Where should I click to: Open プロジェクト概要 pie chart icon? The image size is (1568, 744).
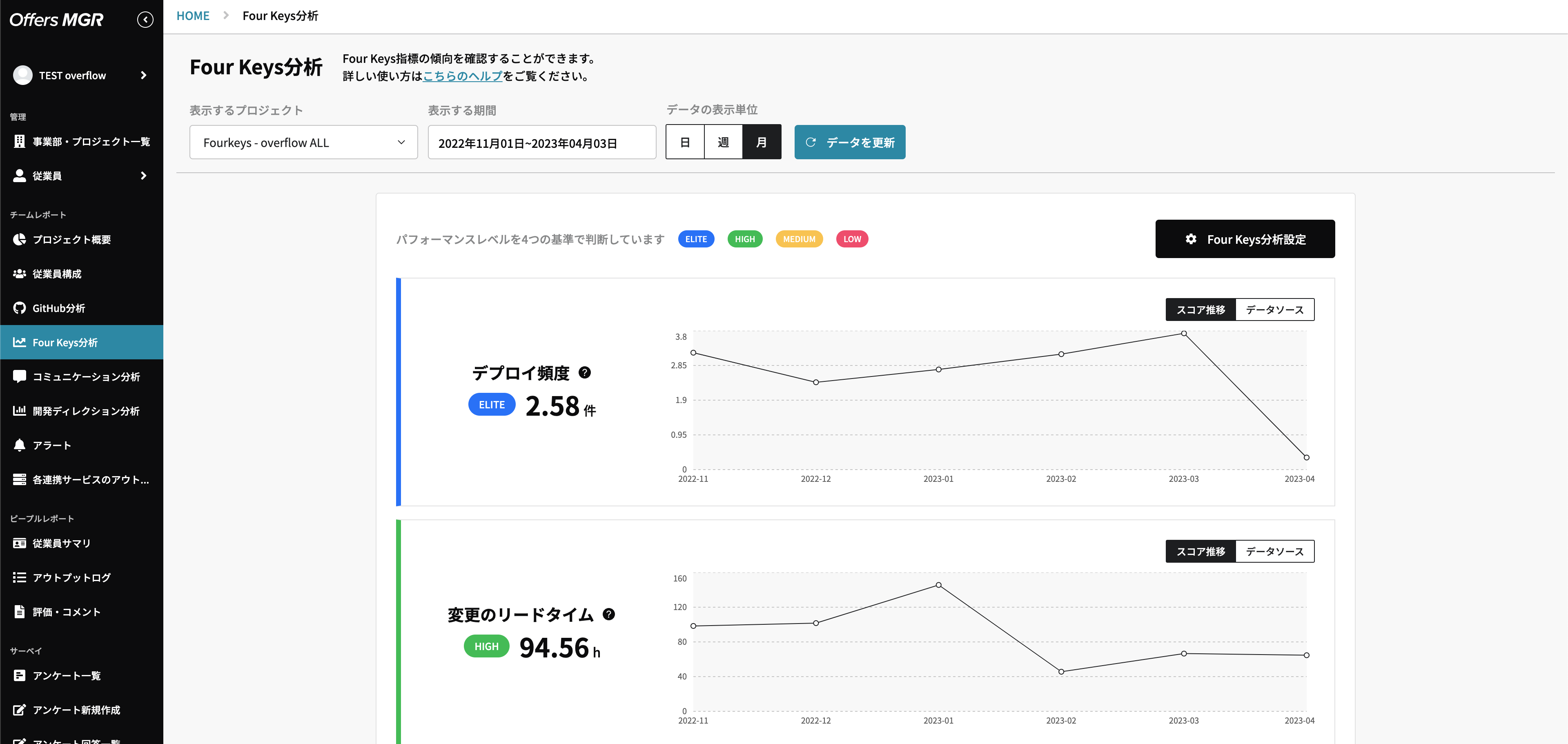tap(20, 239)
